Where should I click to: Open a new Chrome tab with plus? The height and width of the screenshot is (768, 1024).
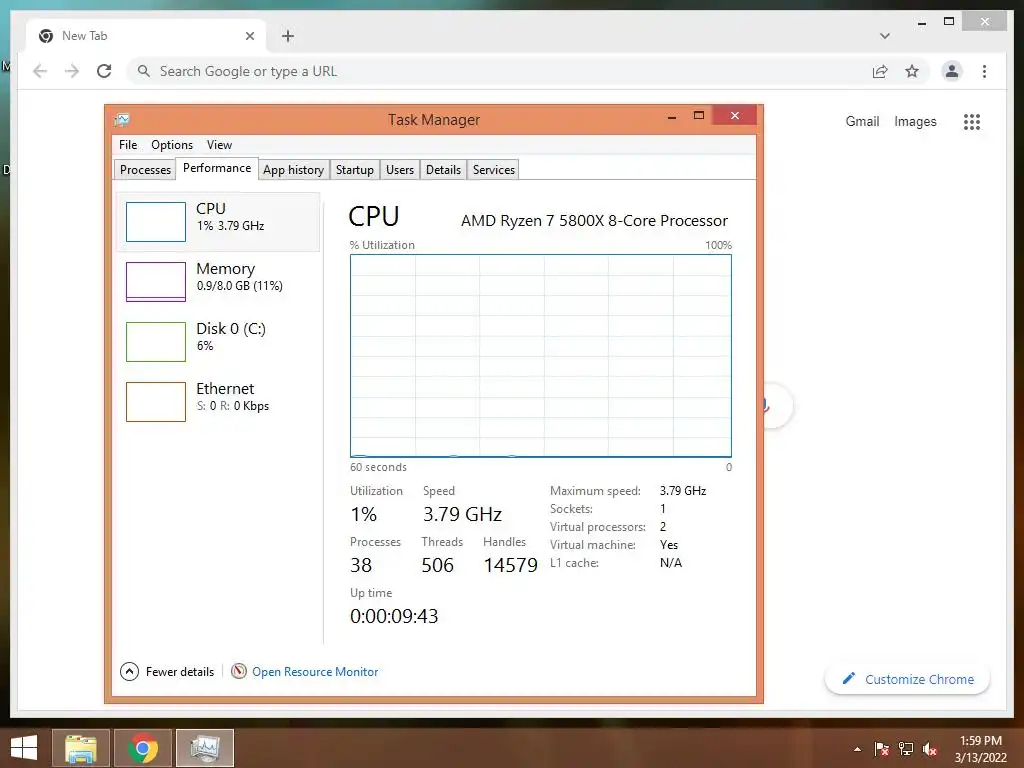287,36
